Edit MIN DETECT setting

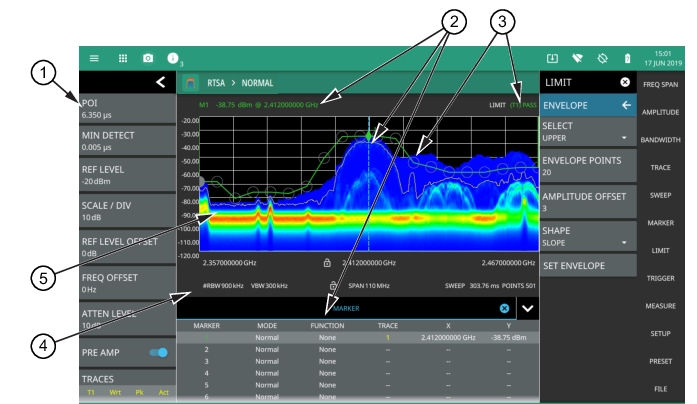click(128, 141)
